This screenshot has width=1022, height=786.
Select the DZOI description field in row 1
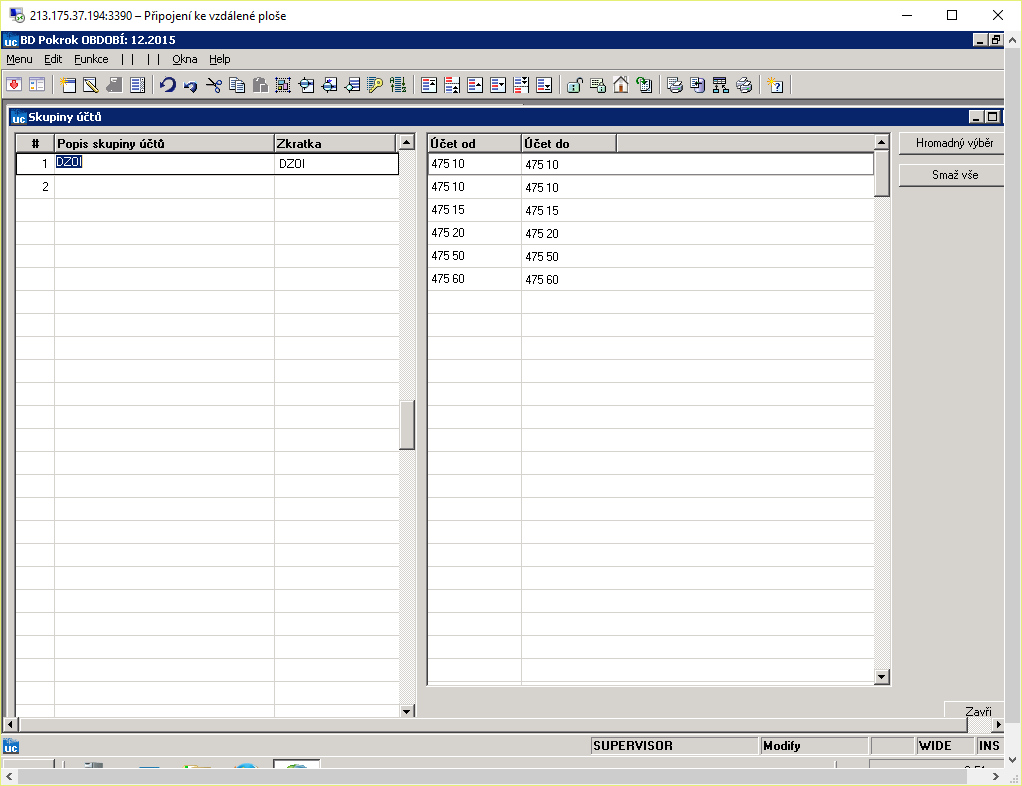click(x=164, y=164)
